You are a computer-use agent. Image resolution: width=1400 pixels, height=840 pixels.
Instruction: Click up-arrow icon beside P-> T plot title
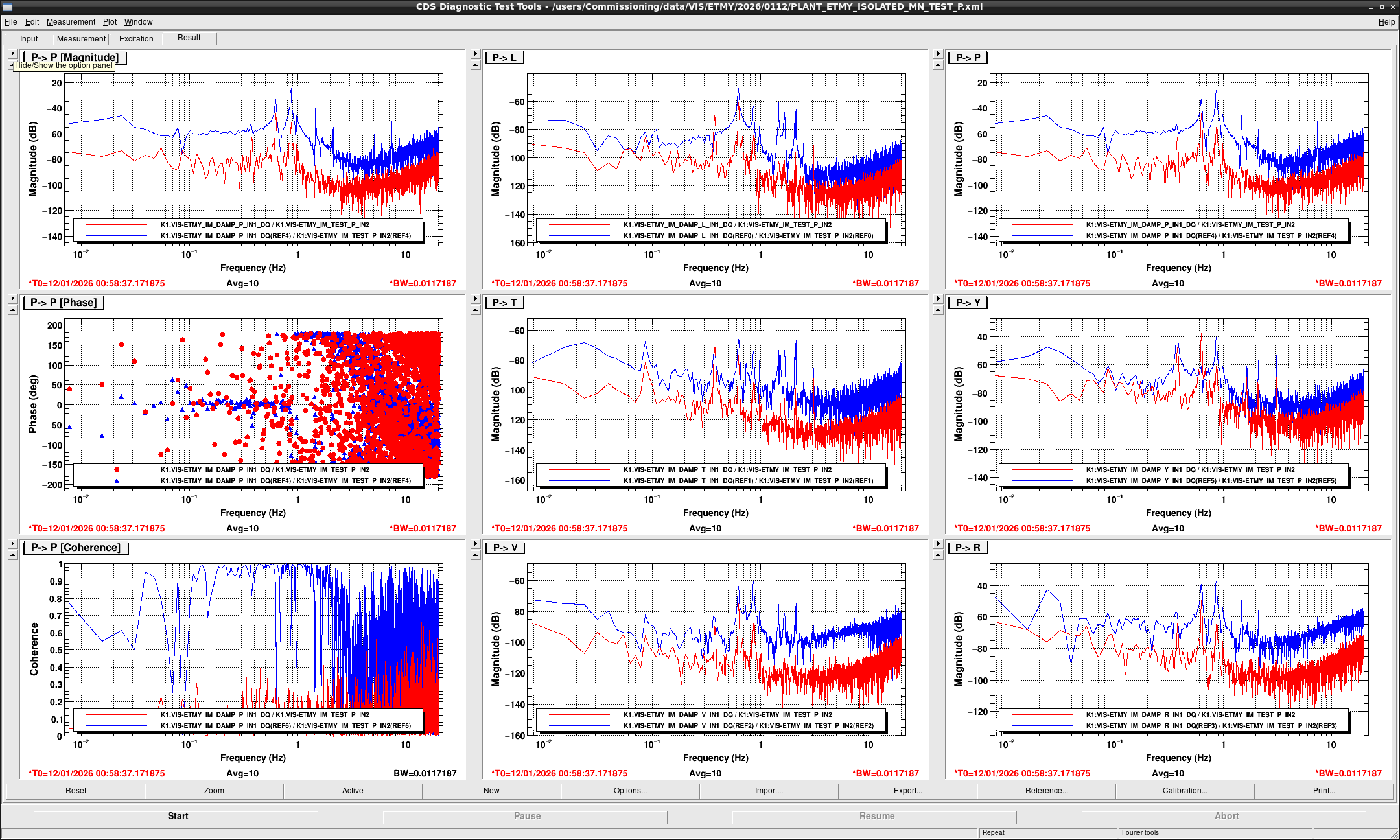[x=475, y=310]
